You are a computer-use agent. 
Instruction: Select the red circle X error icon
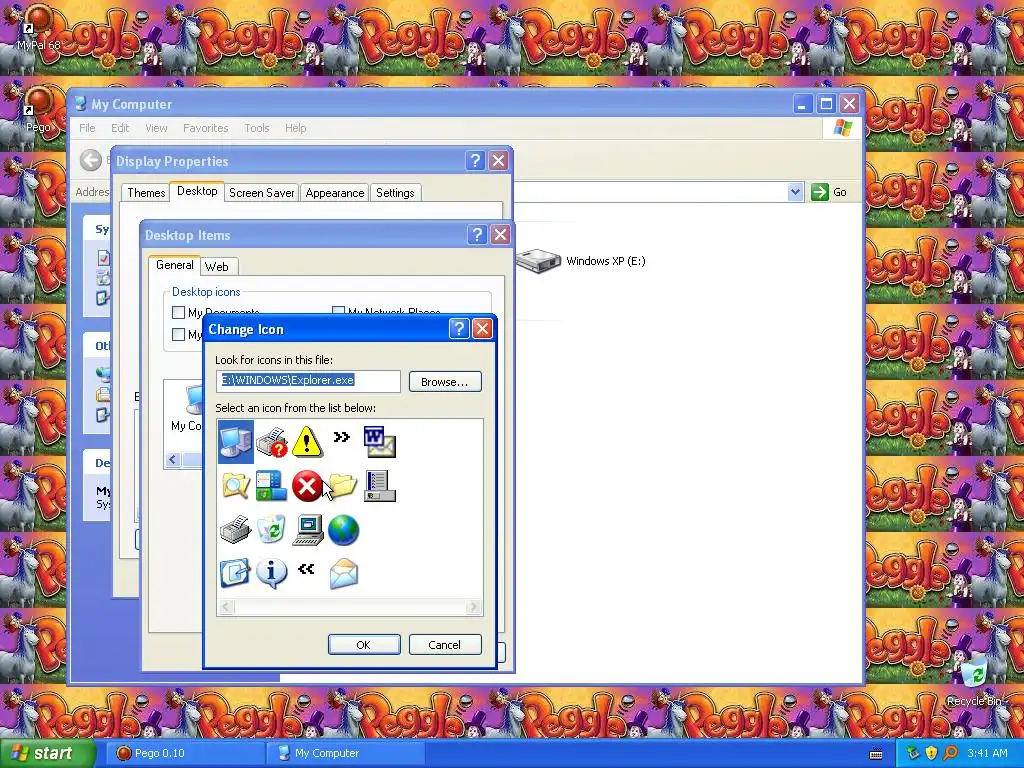tap(307, 486)
